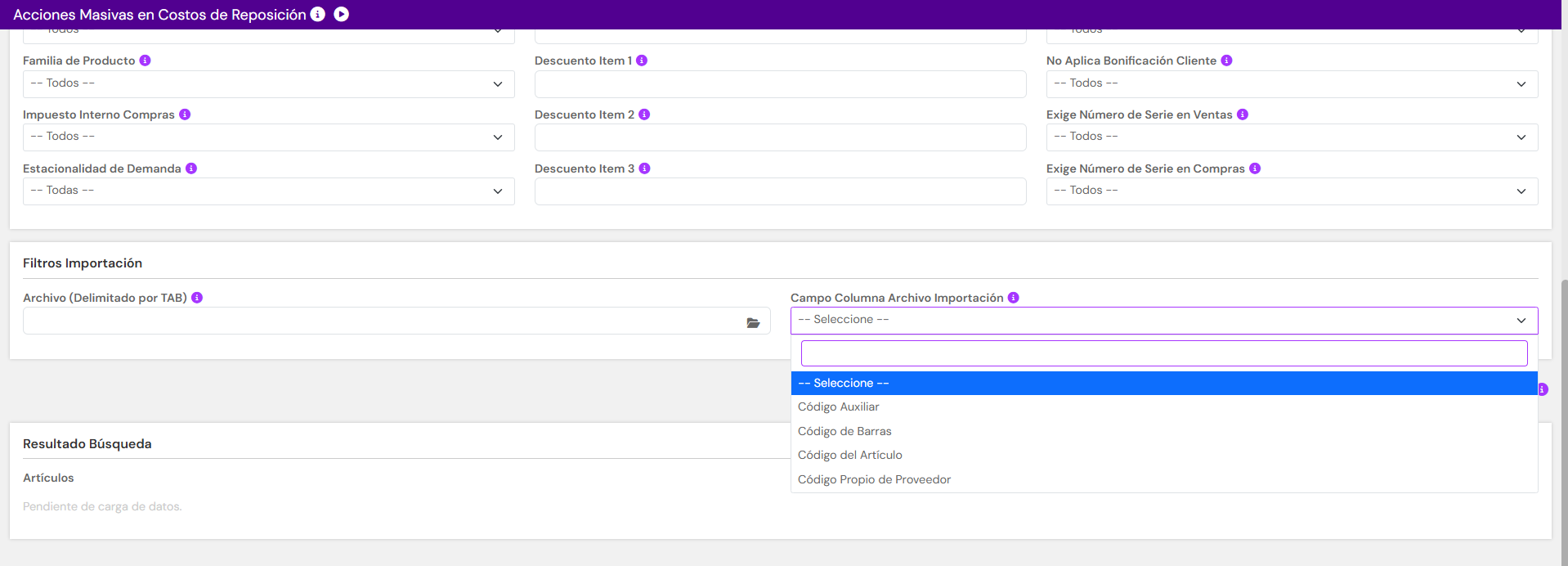This screenshot has width=1568, height=566.
Task: Click the Artículos label
Action: pyautogui.click(x=48, y=478)
